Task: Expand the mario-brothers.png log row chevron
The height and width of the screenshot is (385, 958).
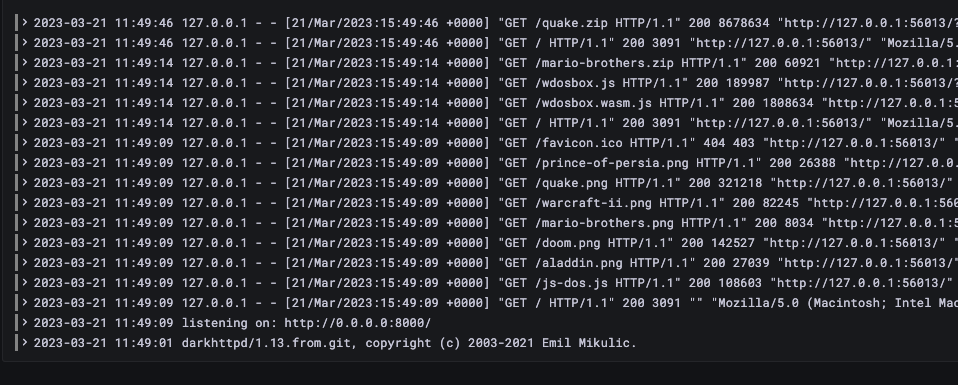Action: [25, 222]
